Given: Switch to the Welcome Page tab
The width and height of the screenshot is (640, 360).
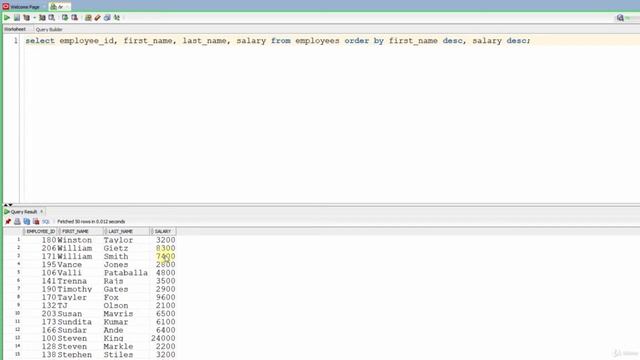Looking at the screenshot, I should [22, 7].
